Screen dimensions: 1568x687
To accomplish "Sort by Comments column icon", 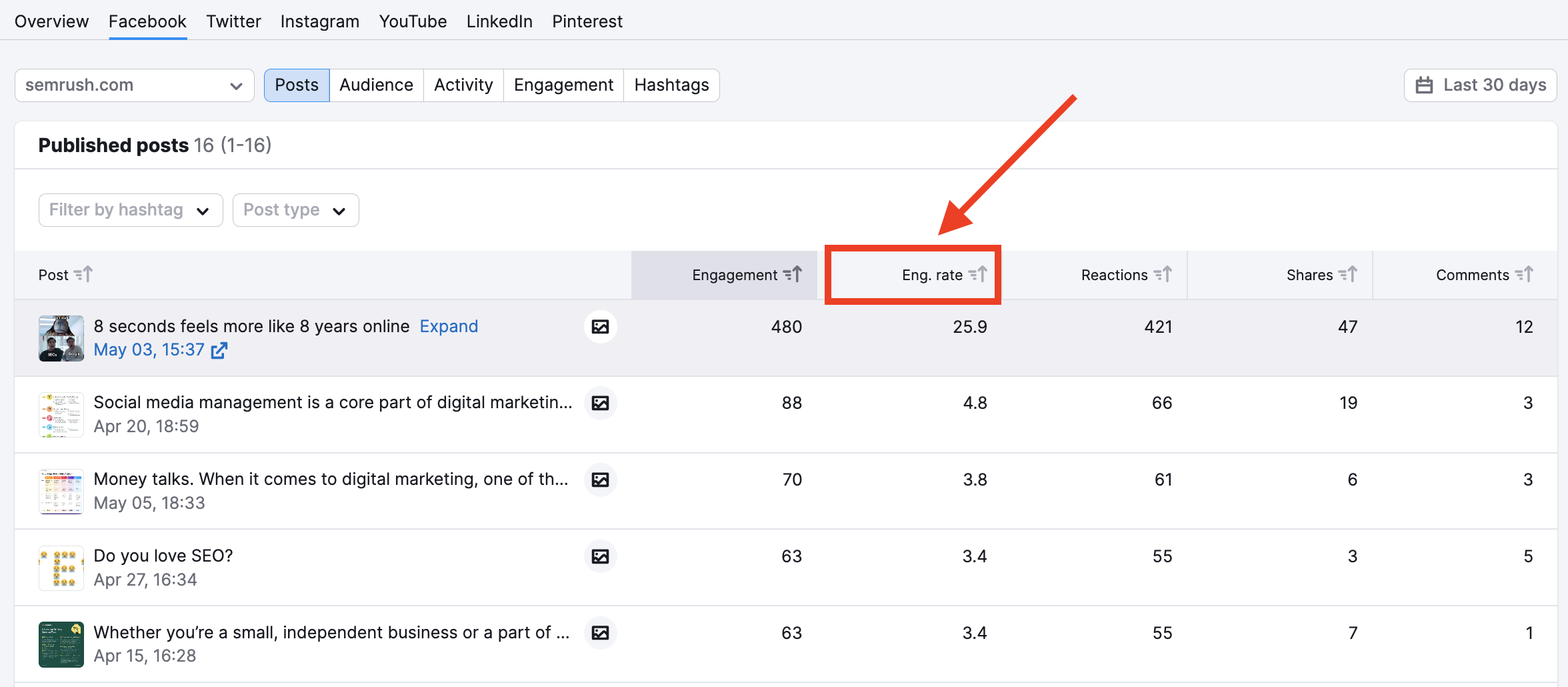I will click(1525, 274).
